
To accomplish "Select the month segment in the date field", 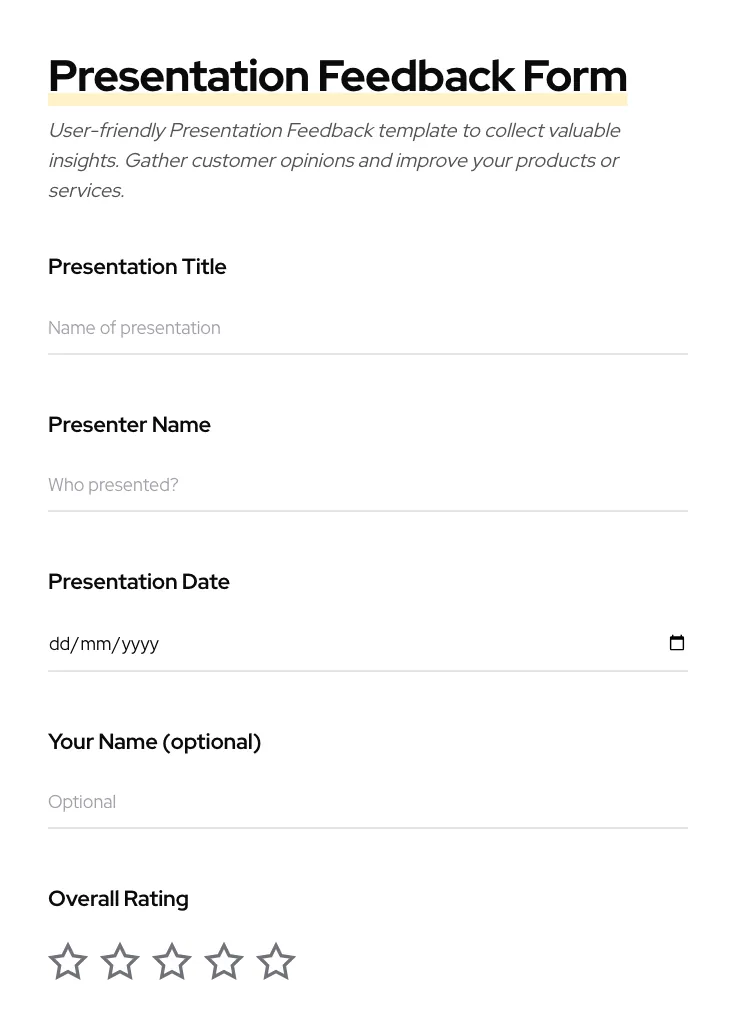I will [x=95, y=643].
